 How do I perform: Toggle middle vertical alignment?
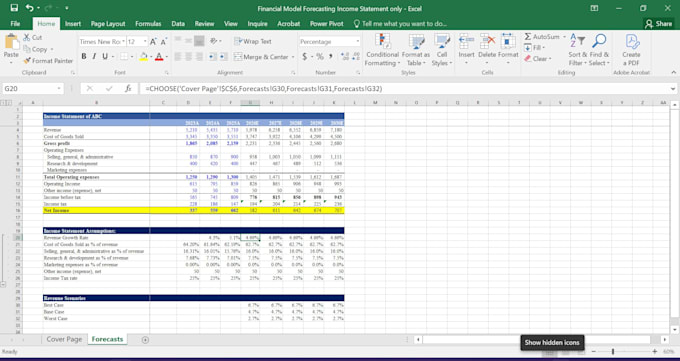188,41
